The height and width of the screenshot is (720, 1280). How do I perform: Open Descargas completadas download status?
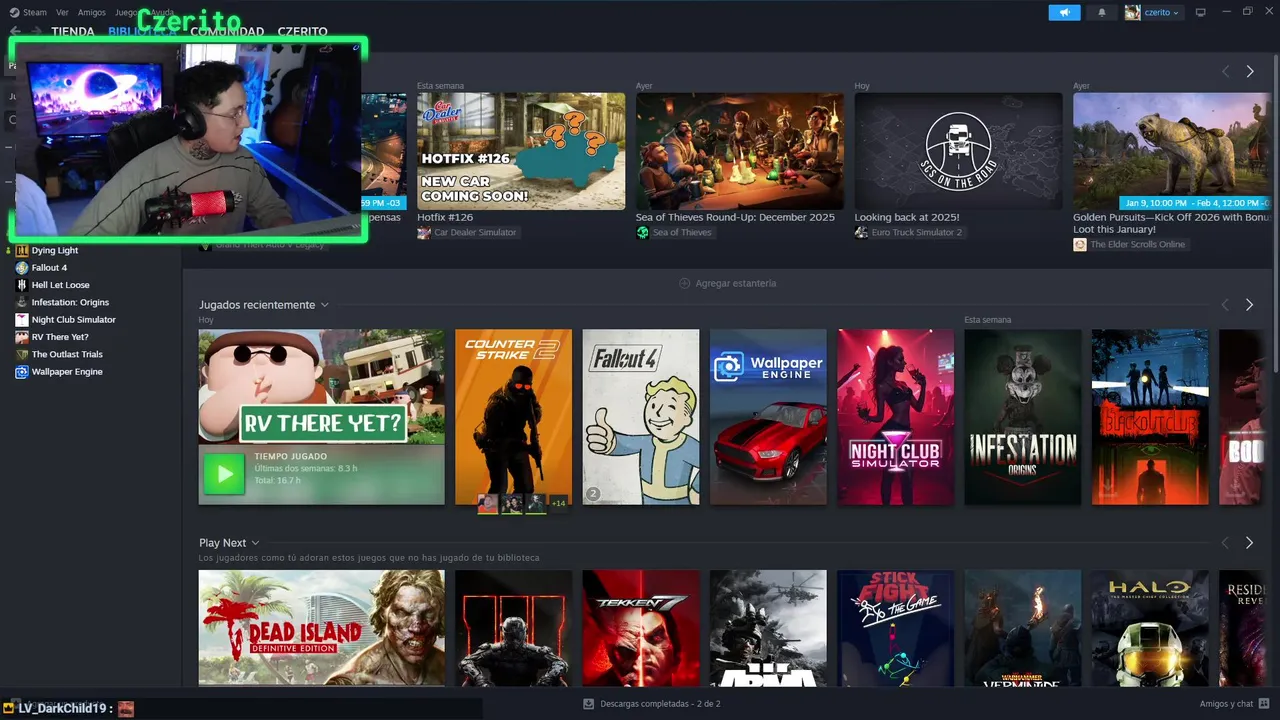(660, 704)
